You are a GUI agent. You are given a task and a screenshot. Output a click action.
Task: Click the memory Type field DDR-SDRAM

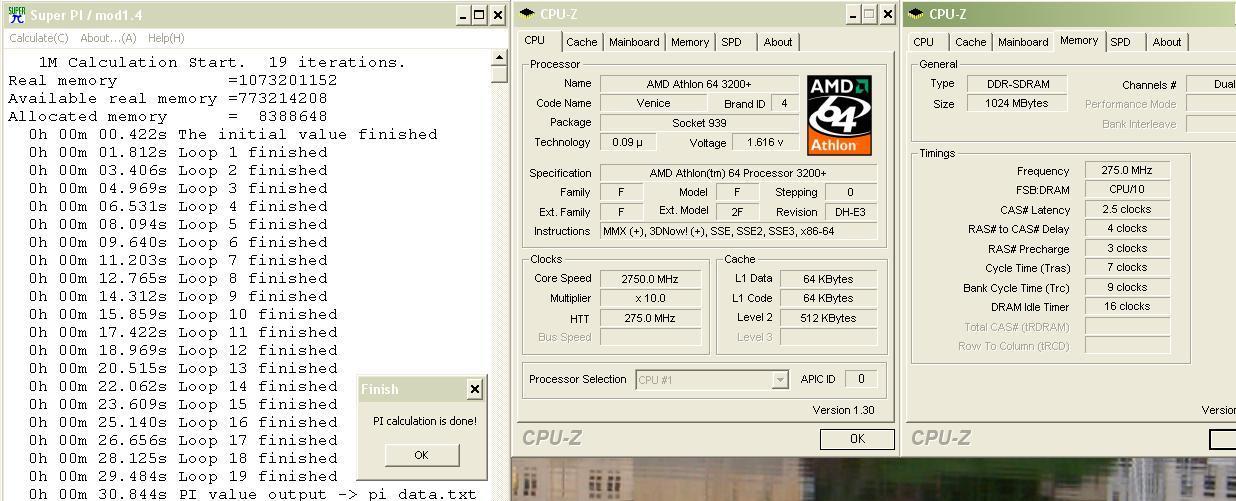coord(1016,84)
